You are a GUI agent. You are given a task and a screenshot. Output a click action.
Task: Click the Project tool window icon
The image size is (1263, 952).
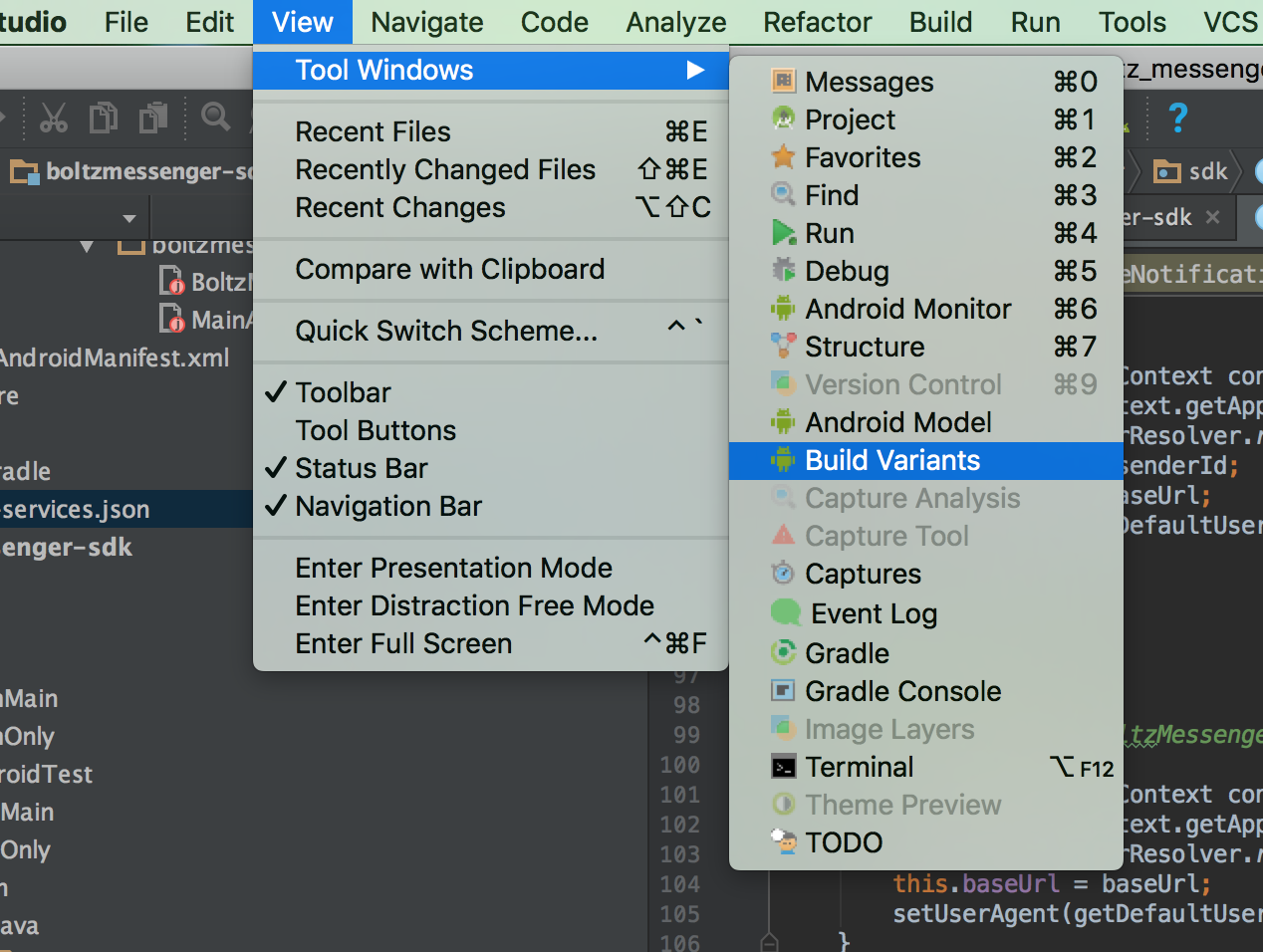[784, 119]
